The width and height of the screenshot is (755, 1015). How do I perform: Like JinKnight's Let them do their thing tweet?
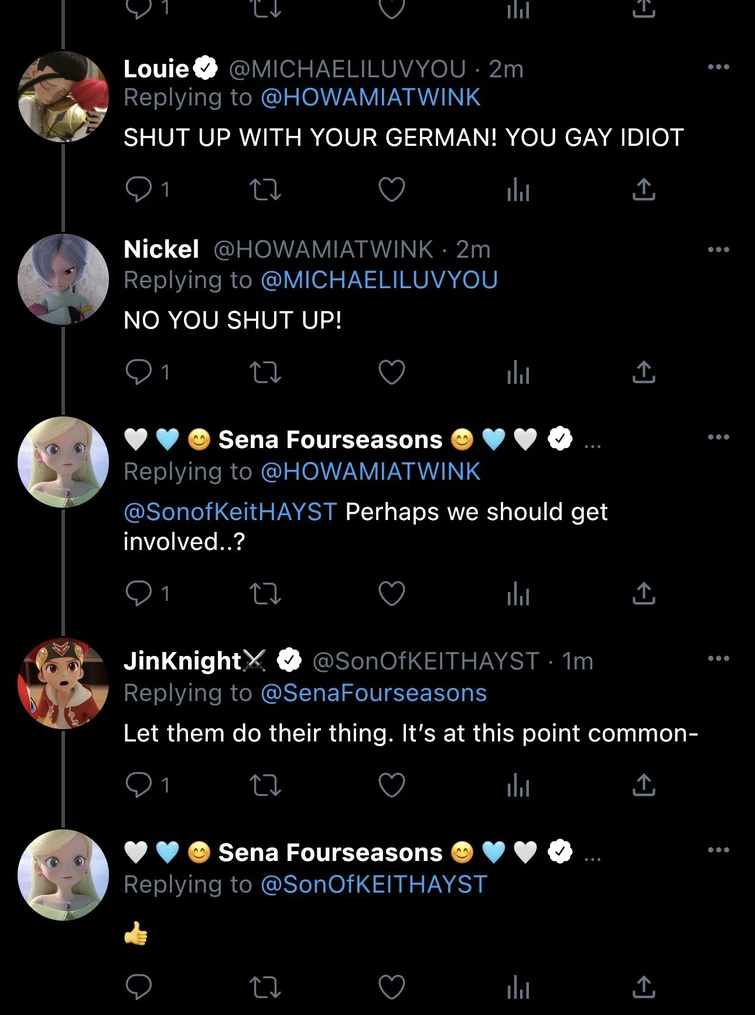coord(391,785)
